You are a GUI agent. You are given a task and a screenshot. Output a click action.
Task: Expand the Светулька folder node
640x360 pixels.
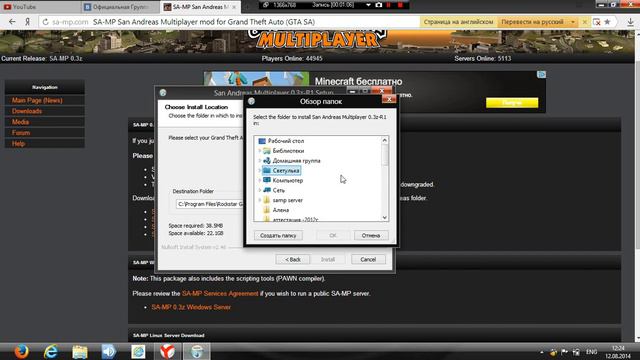(260, 170)
